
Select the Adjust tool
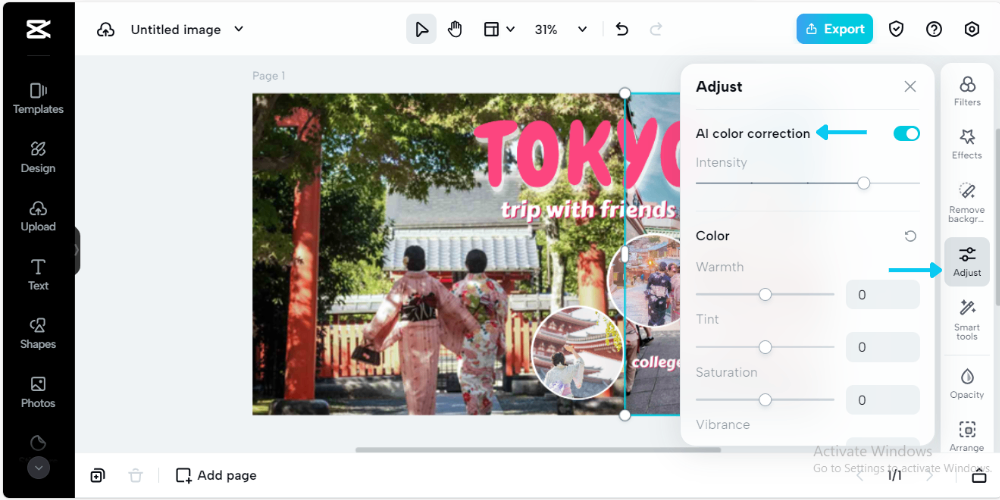[x=967, y=261]
